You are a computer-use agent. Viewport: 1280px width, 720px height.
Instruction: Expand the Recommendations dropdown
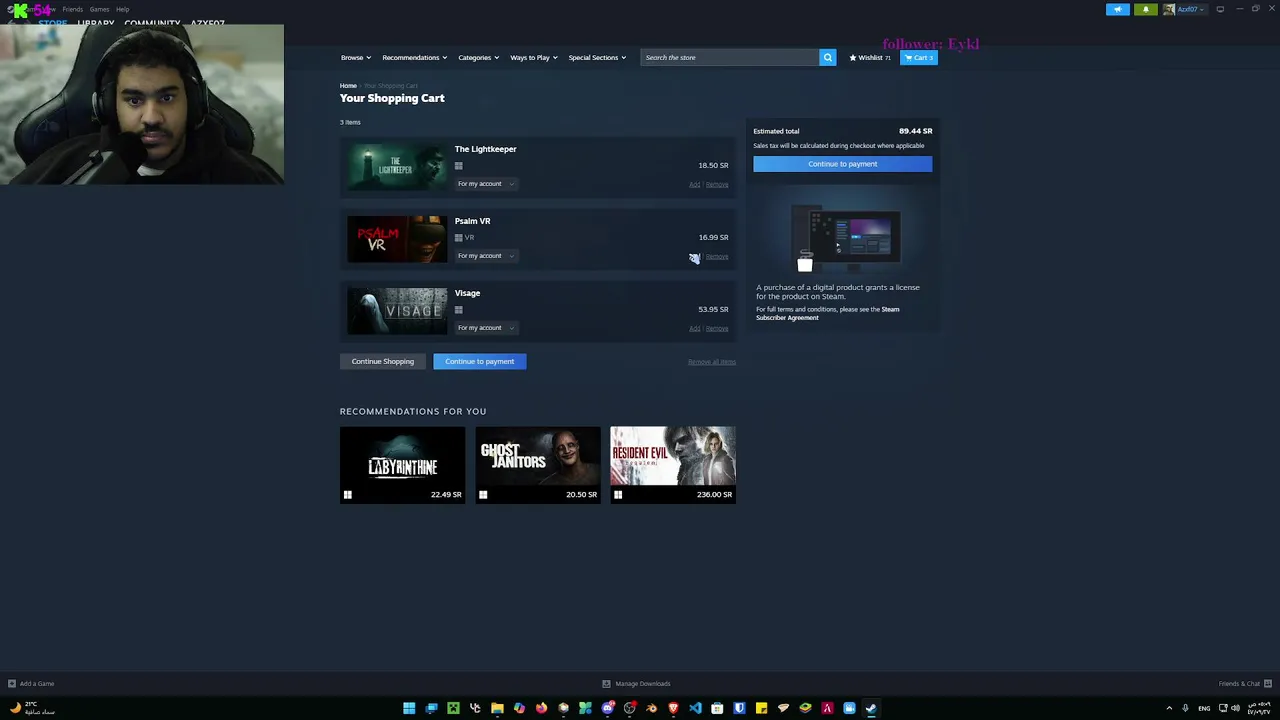click(x=414, y=57)
